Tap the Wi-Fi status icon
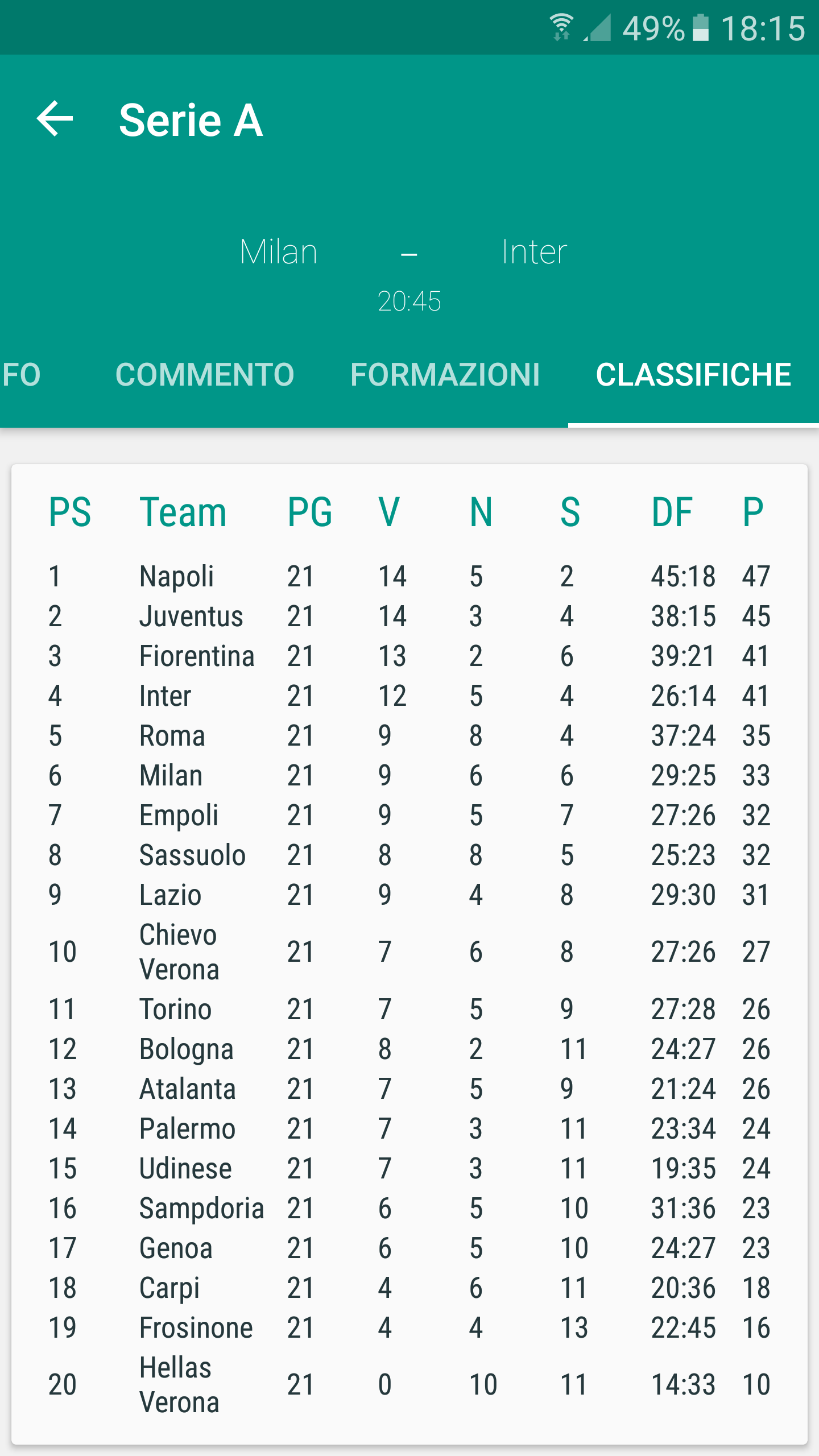Image resolution: width=819 pixels, height=1456 pixels. 561,27
